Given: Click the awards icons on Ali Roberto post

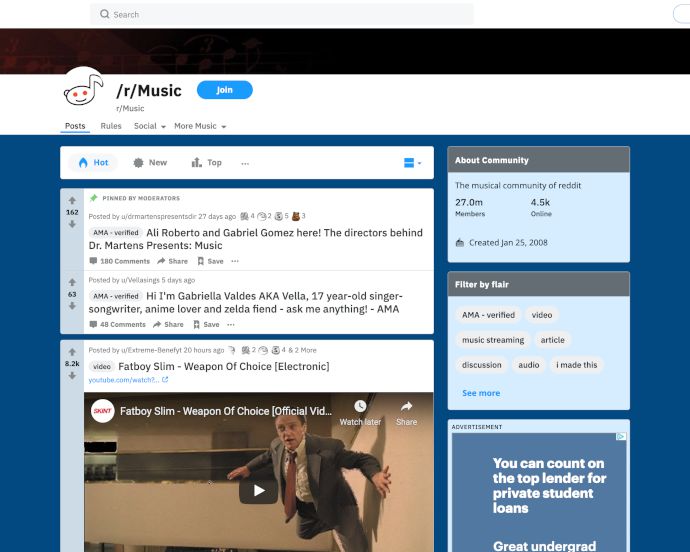Looking at the screenshot, I should [273, 216].
